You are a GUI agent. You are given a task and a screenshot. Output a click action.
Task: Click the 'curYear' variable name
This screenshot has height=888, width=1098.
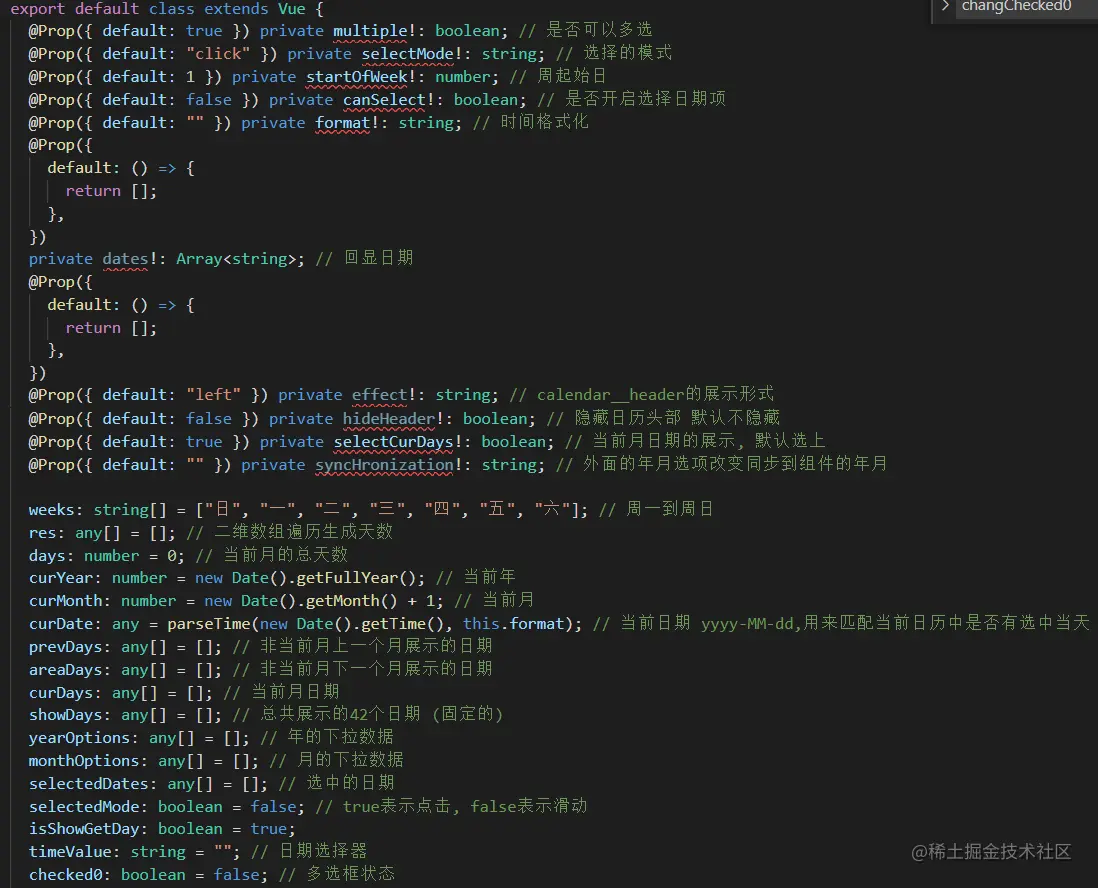[x=61, y=578]
